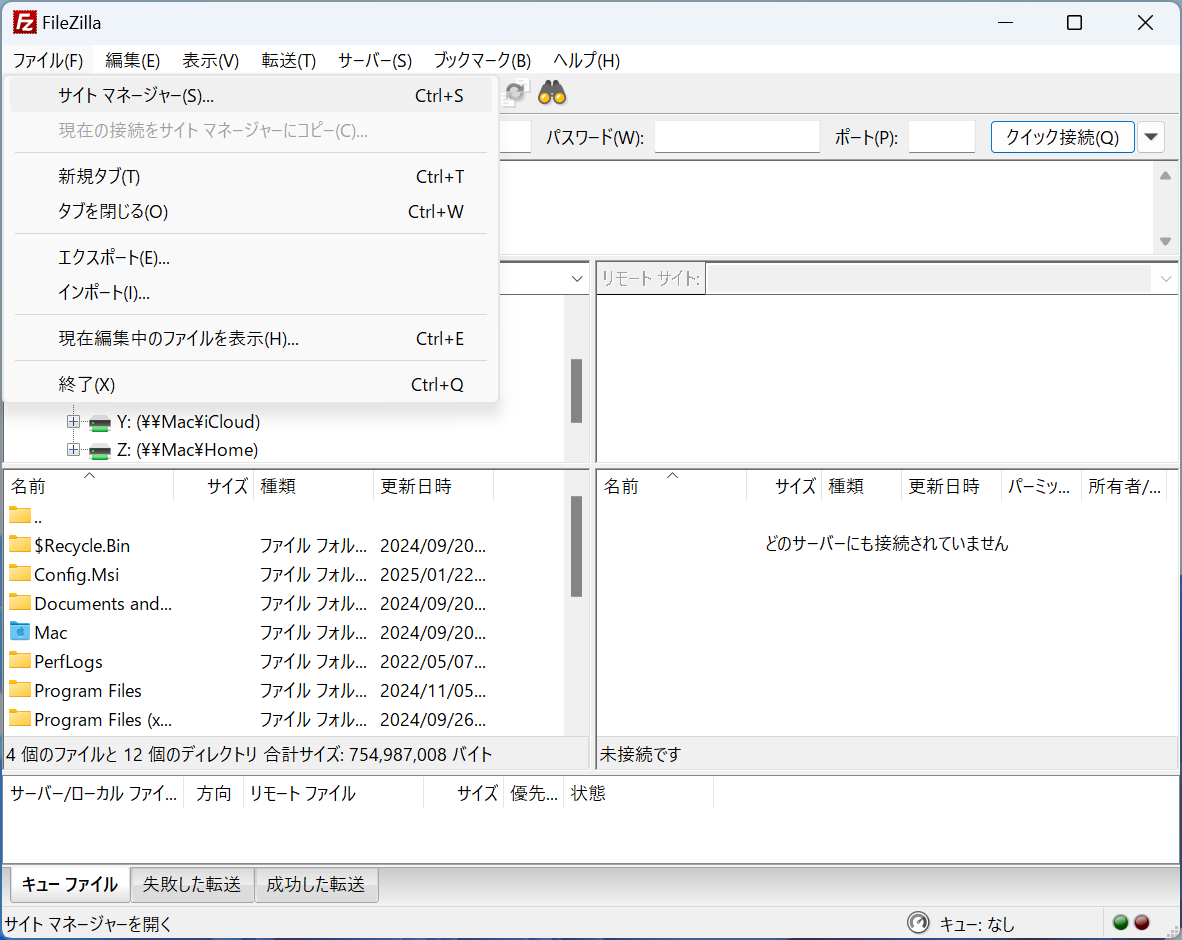The image size is (1182, 940).
Task: Click the Priority (優先...) queue column header
Action: [534, 793]
